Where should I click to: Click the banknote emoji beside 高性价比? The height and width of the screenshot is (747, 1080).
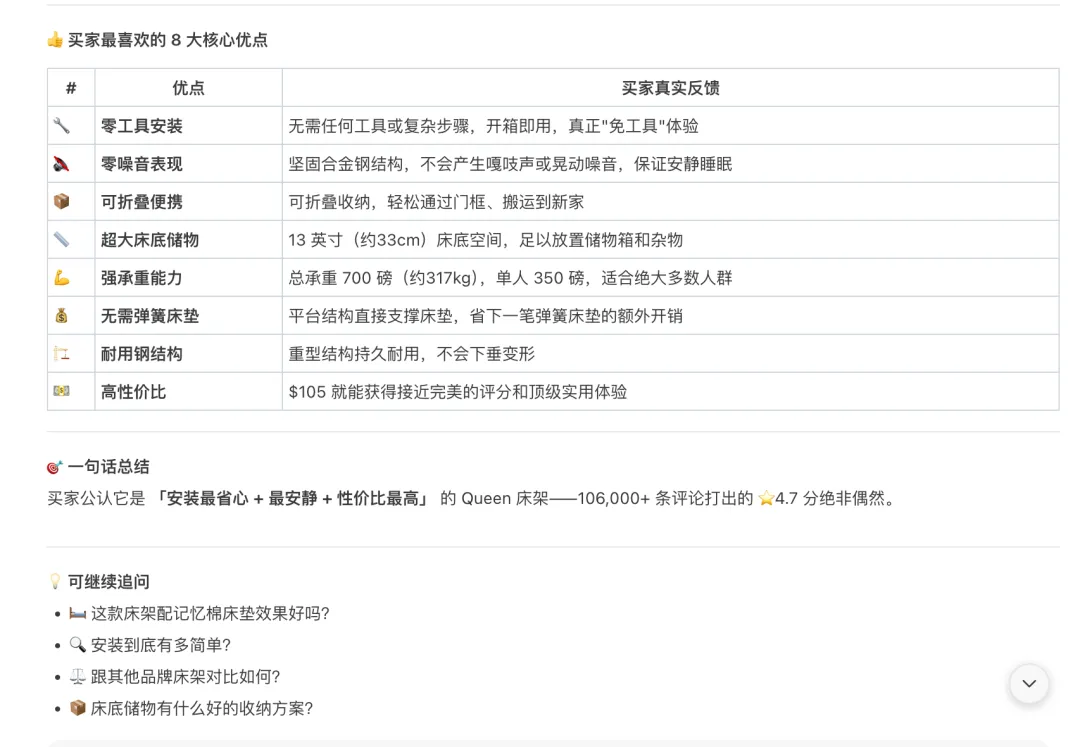click(61, 391)
